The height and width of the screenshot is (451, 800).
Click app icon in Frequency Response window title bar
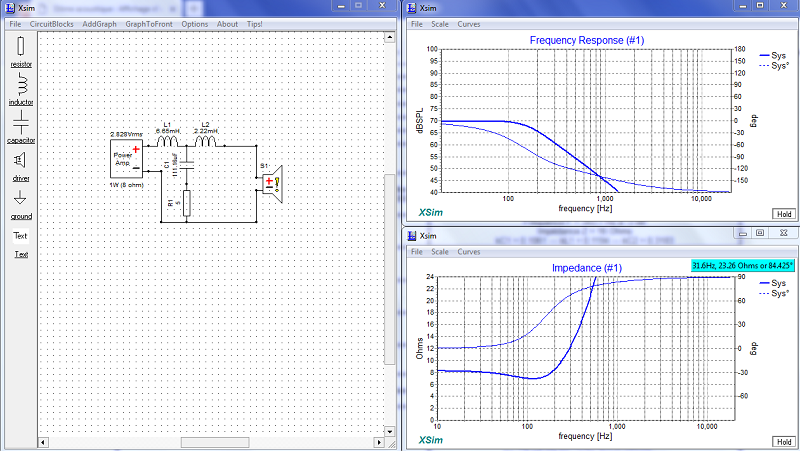coord(412,8)
